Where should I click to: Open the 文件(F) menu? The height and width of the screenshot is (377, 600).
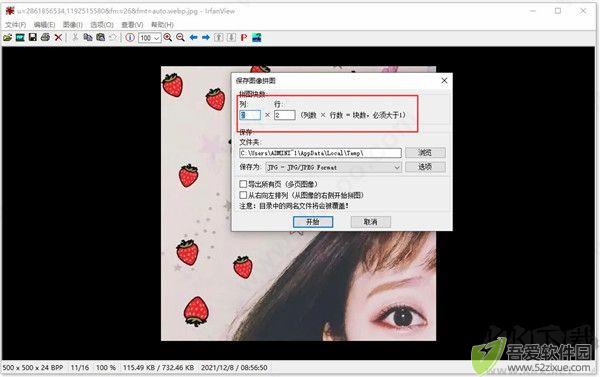(x=16, y=24)
